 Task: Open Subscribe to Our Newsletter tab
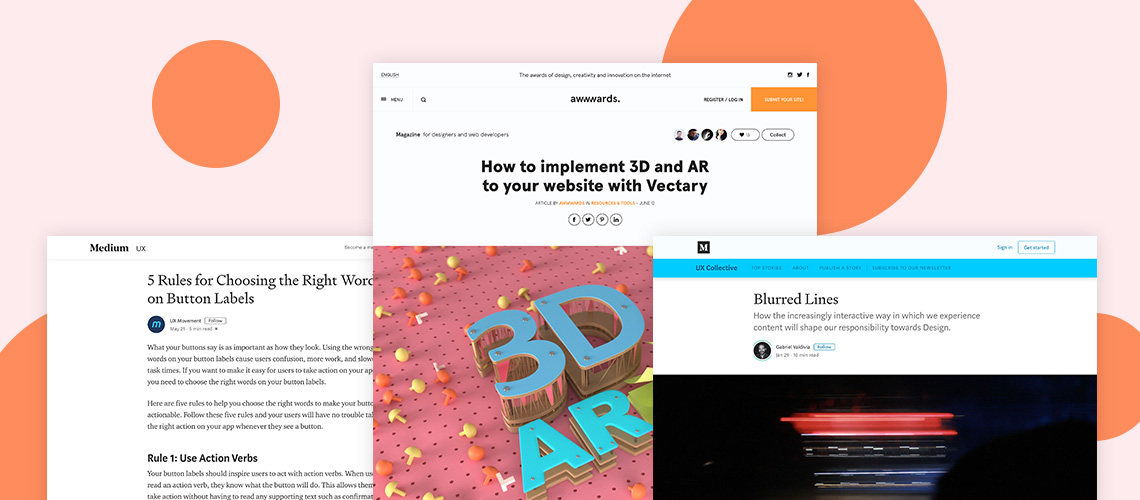point(912,268)
